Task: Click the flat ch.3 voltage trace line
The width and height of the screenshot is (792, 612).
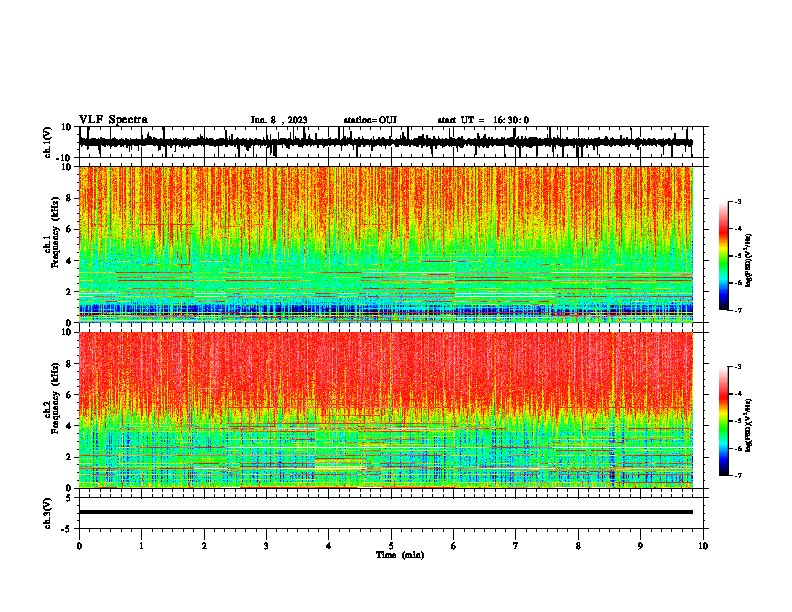Action: tap(385, 512)
